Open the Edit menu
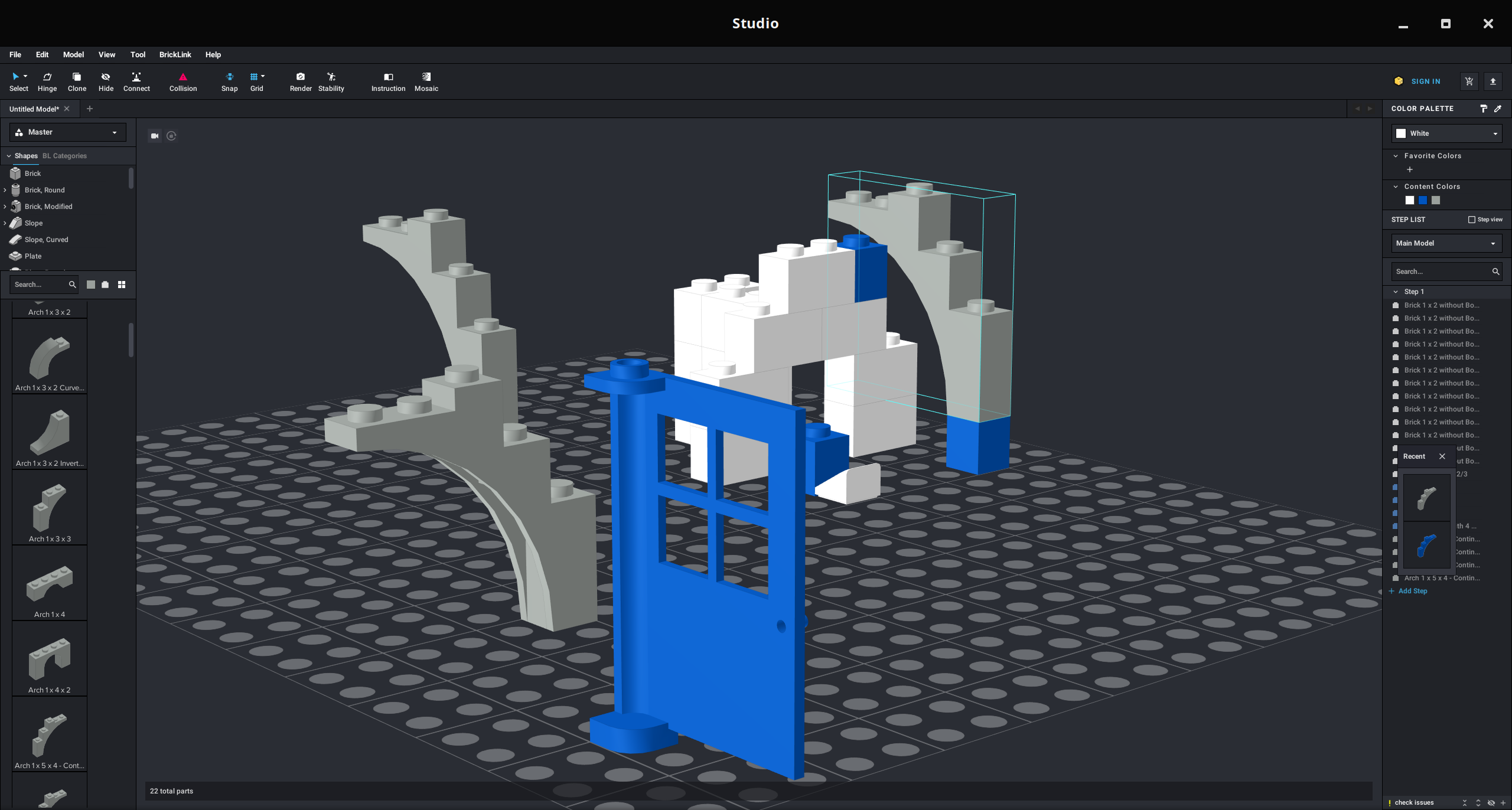 click(42, 54)
